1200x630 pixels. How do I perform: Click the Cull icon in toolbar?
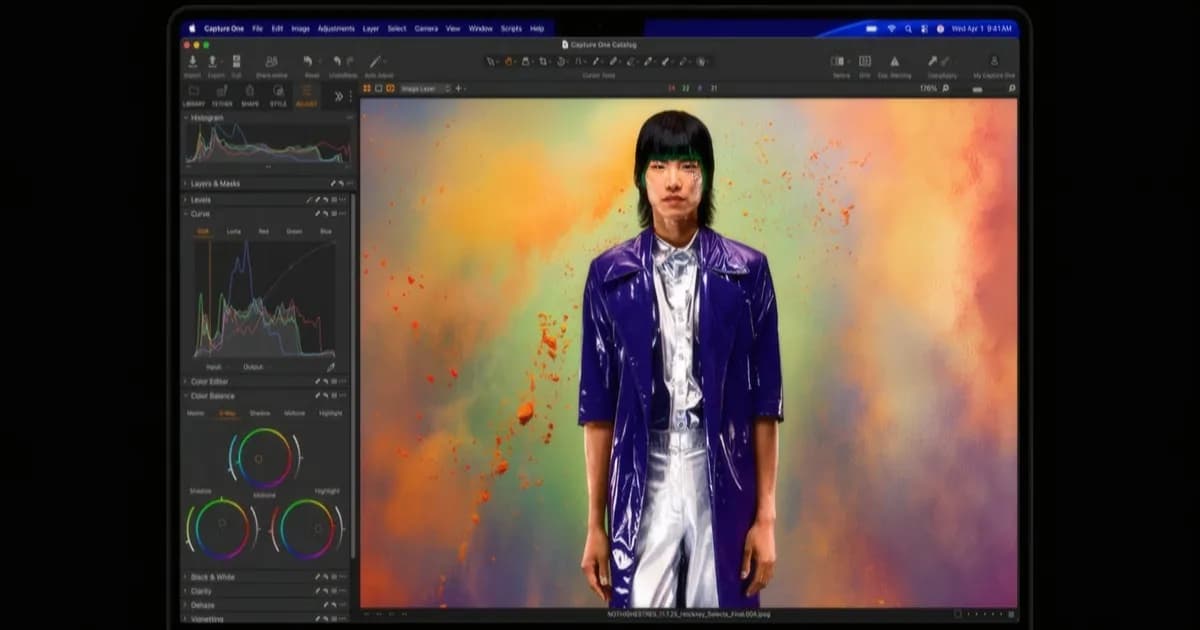click(236, 61)
